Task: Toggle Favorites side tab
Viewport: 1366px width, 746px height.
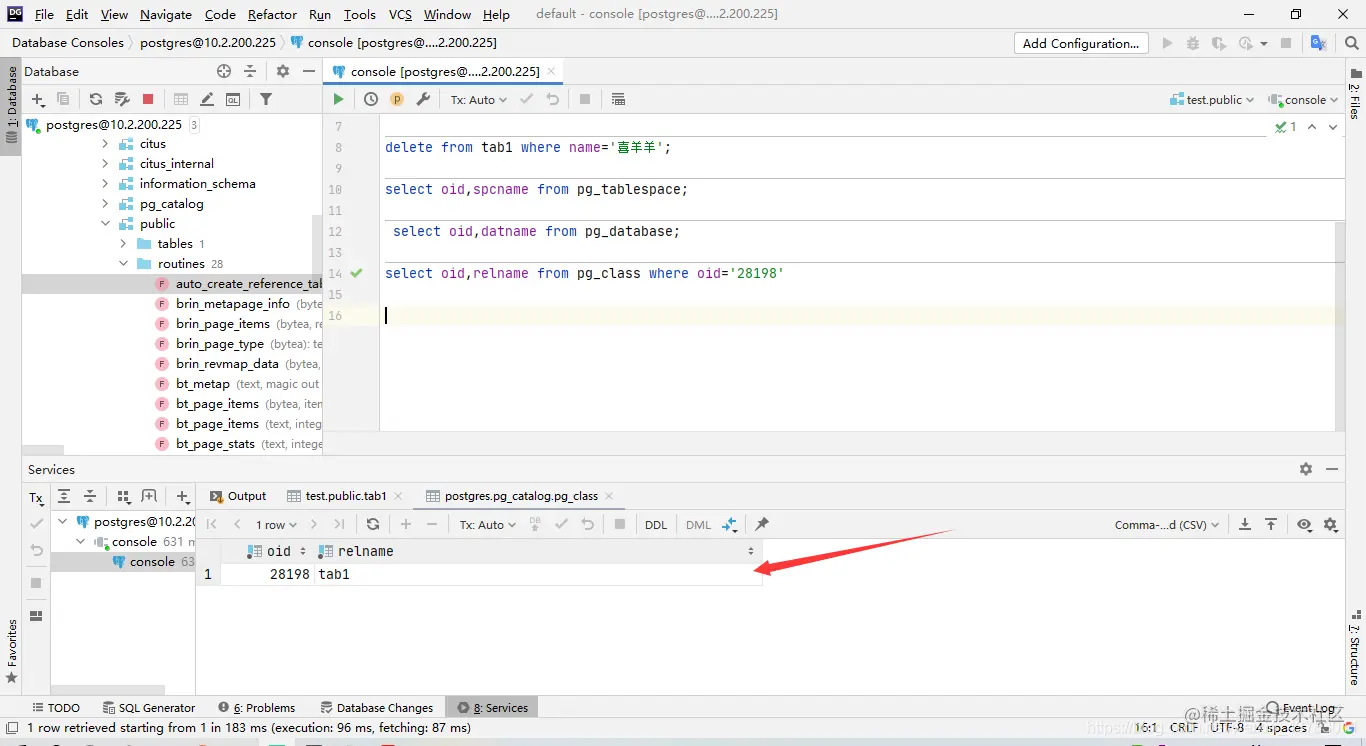Action: 12,650
